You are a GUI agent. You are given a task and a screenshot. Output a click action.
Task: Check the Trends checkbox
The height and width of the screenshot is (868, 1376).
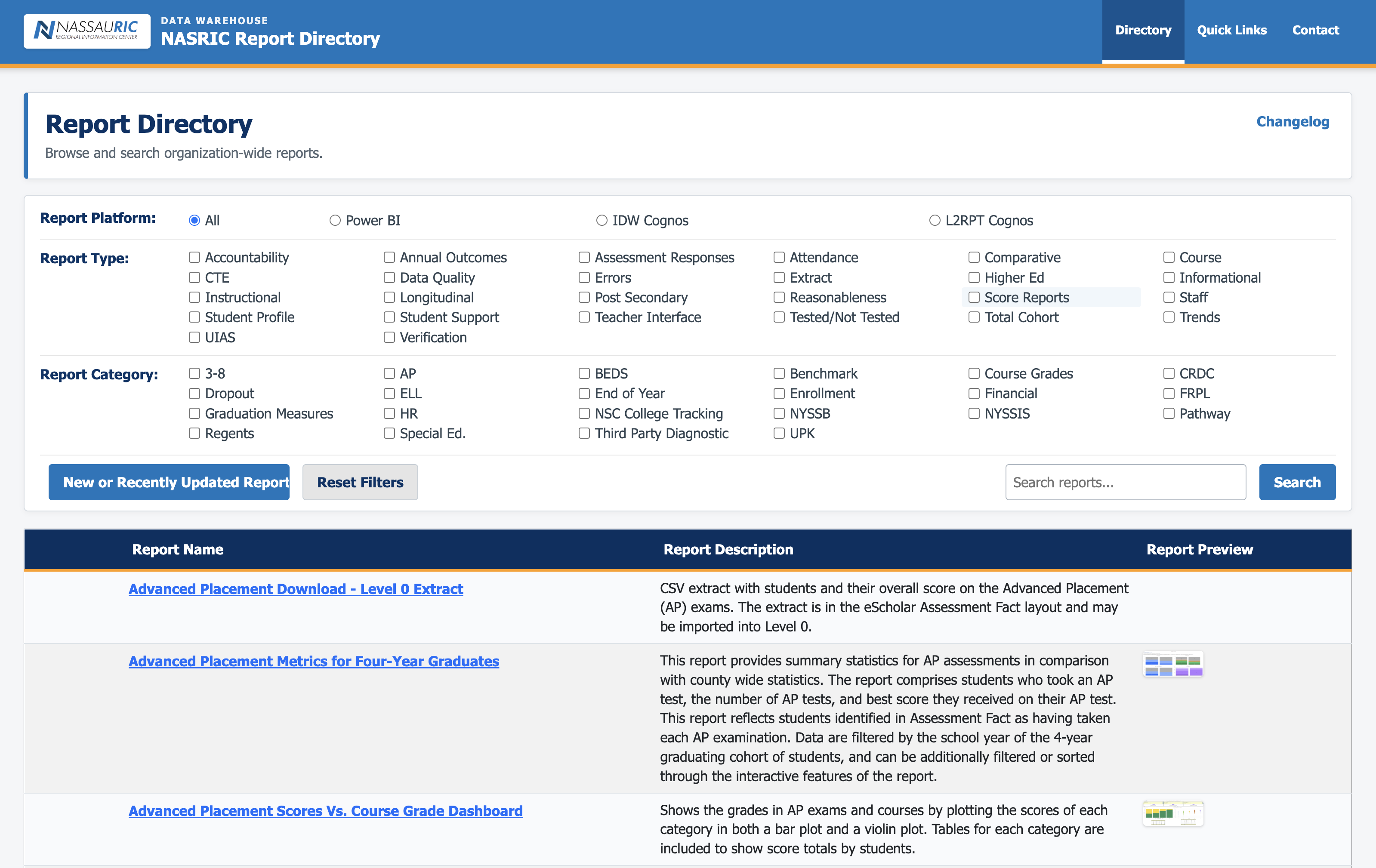click(1169, 317)
